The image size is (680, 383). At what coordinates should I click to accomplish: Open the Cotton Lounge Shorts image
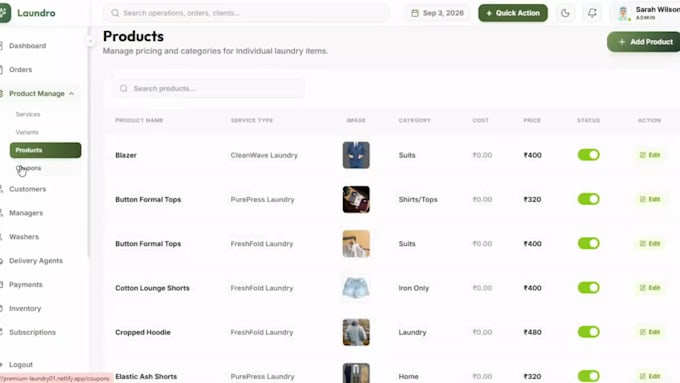356,288
